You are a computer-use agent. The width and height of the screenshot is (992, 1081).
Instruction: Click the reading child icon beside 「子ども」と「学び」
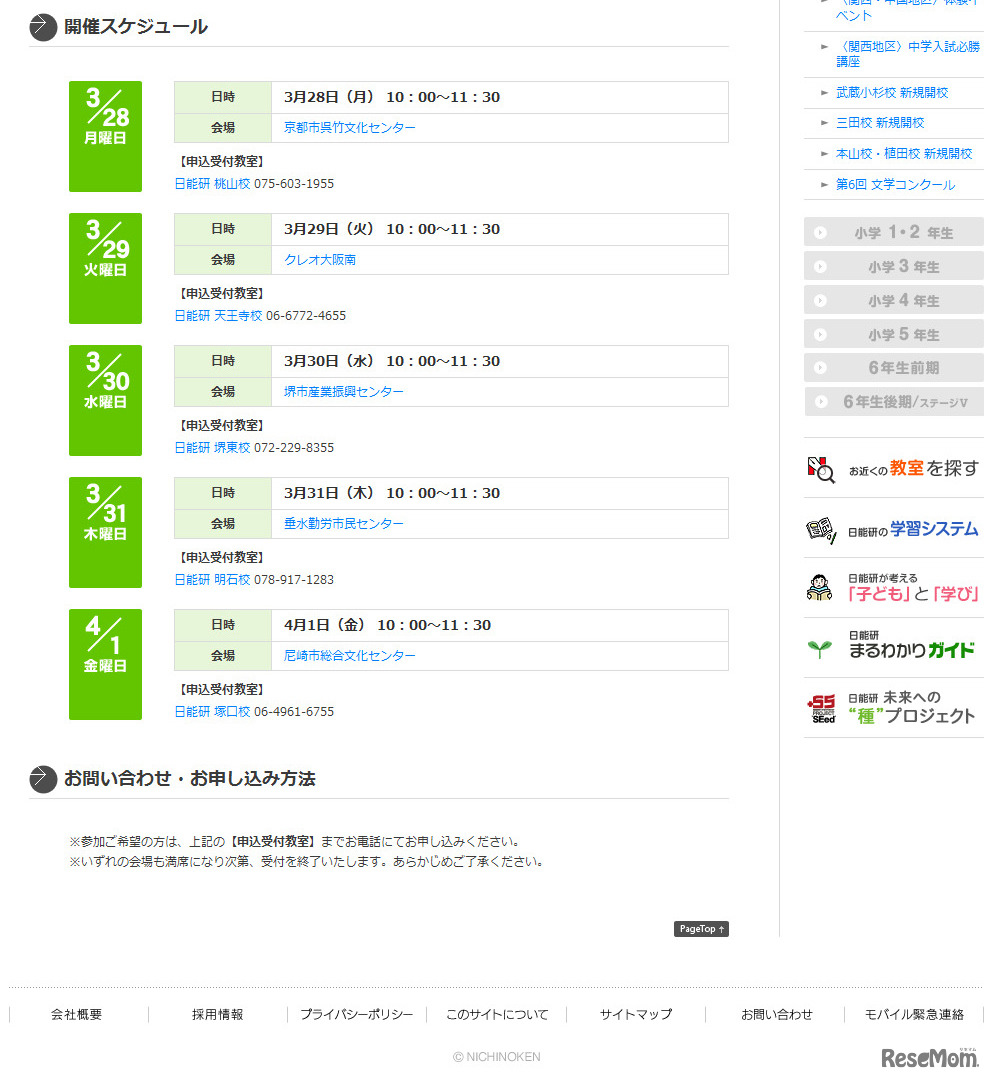click(x=822, y=585)
